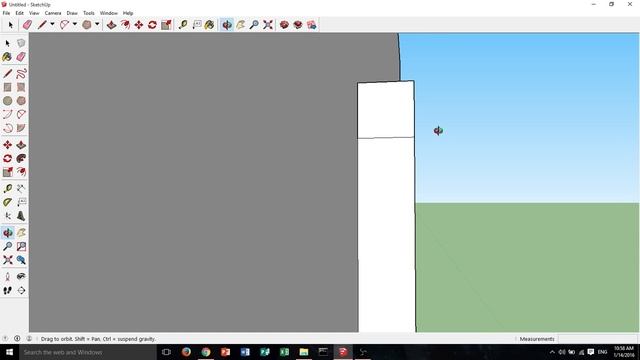Select the Text label tool in left tool set
Image resolution: width=640 pixels, height=360 pixels.
click(x=21, y=202)
